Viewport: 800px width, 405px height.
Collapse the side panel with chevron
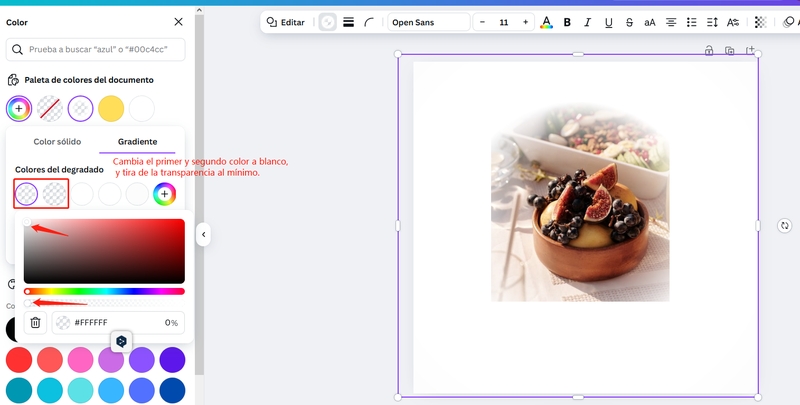[204, 235]
